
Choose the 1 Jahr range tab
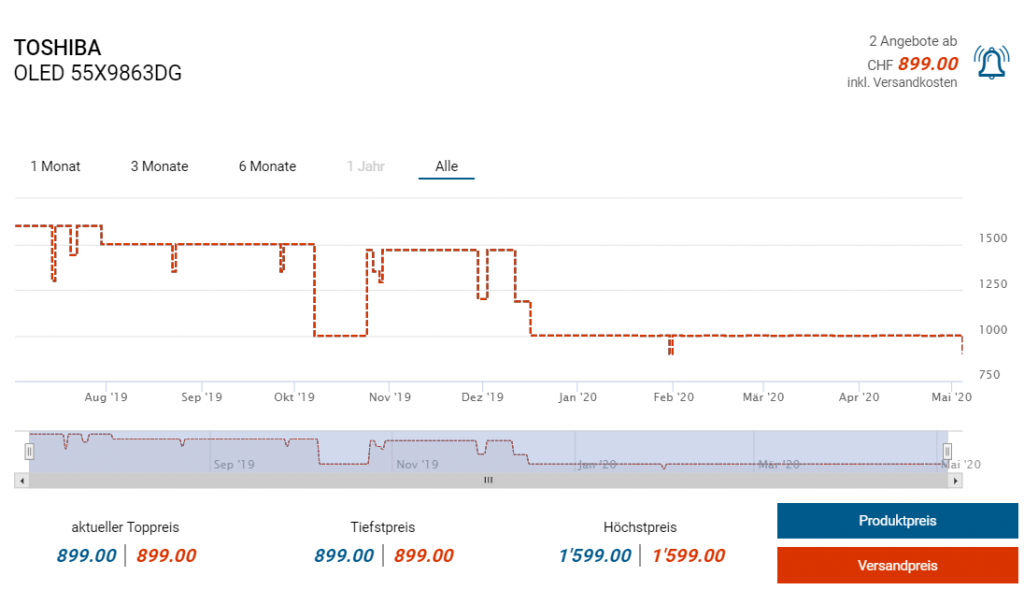pos(366,166)
